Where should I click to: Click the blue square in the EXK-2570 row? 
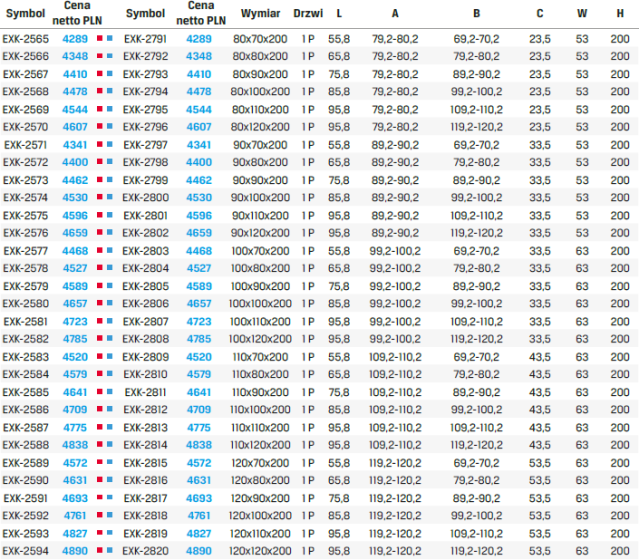pyautogui.click(x=110, y=126)
